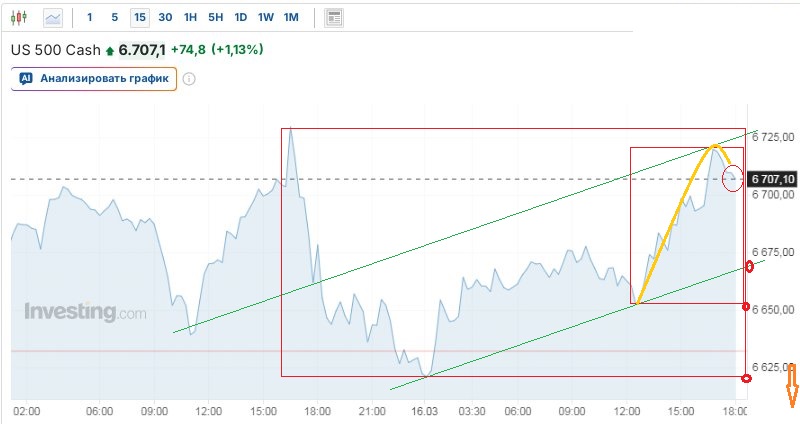The image size is (800, 424).
Task: Click the green up-arrow price indicator
Action: (x=109, y=50)
